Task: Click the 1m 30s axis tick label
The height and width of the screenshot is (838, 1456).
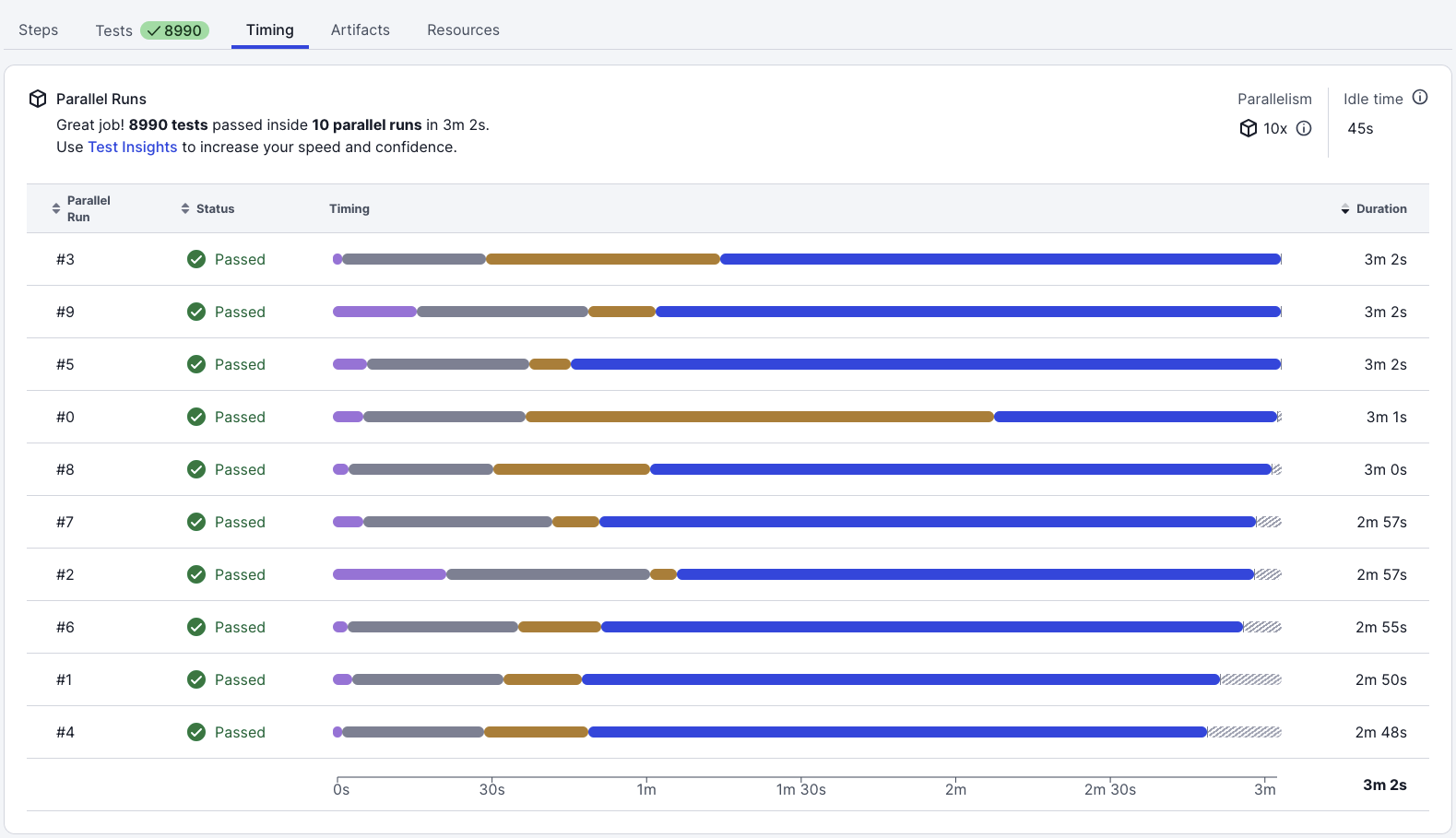Action: pos(801,789)
